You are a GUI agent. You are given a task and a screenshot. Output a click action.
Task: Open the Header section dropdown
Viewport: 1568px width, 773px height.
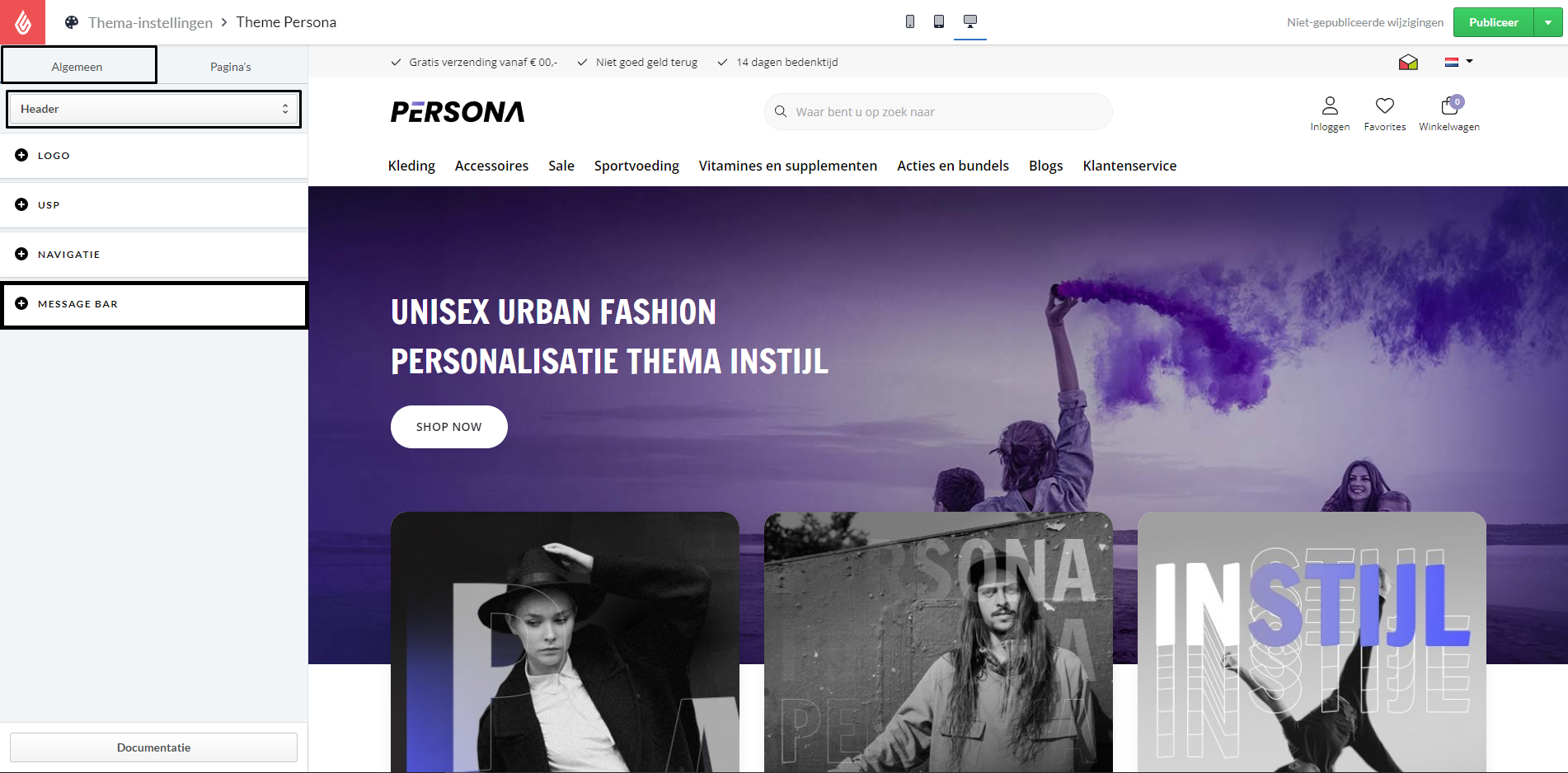point(154,109)
